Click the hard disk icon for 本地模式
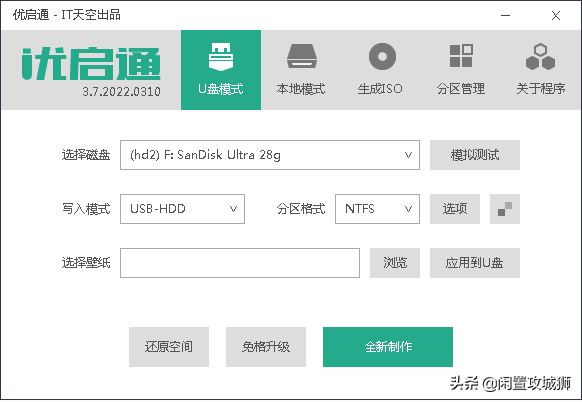This screenshot has height=402, width=582. [x=301, y=56]
